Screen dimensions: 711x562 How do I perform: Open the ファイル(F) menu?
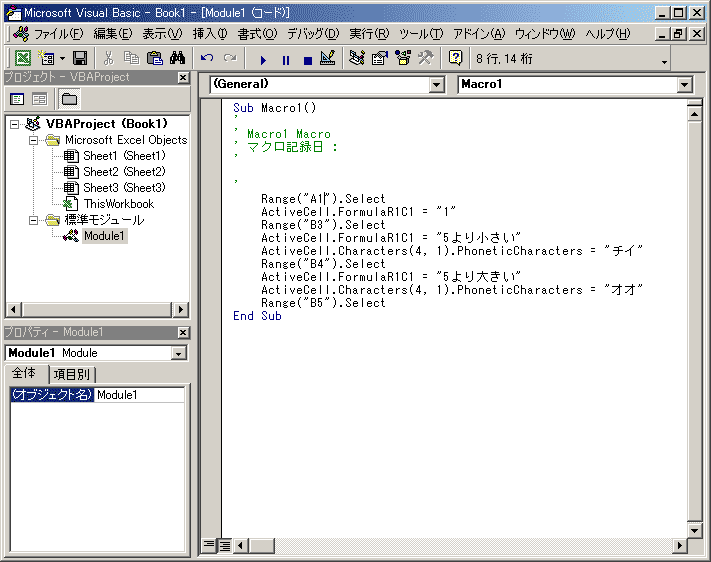click(x=59, y=34)
